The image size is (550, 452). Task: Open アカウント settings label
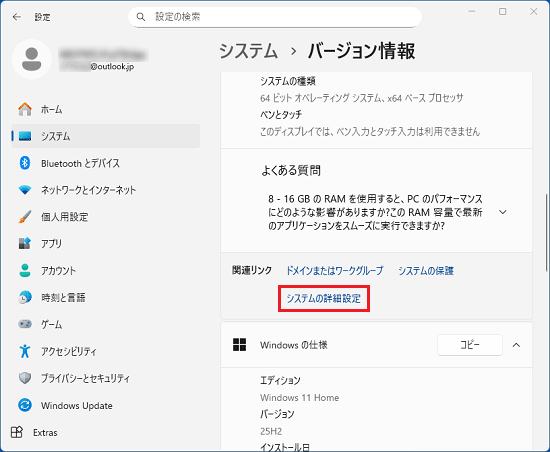[x=58, y=270]
